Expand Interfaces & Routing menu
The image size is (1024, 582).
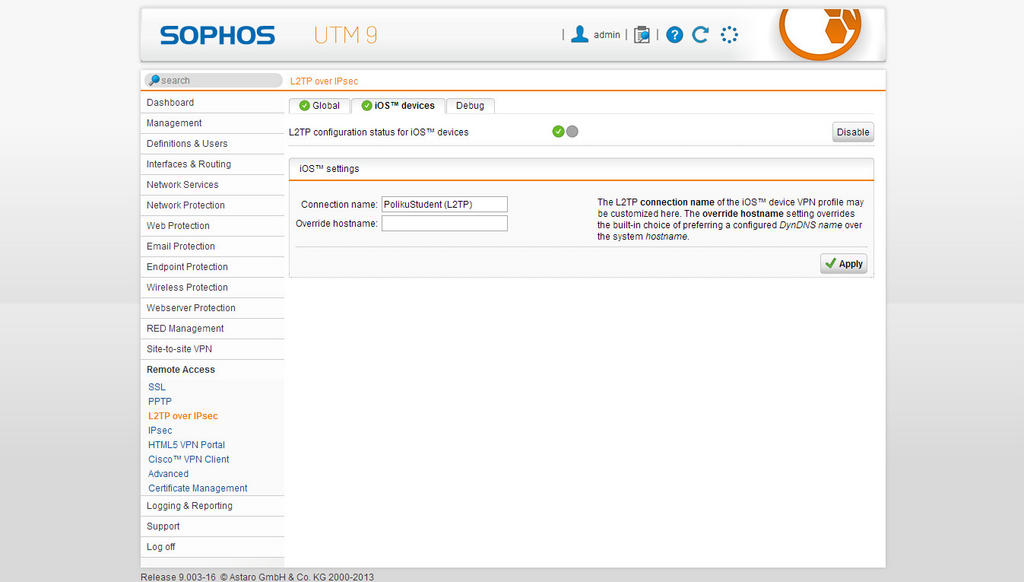pos(212,164)
